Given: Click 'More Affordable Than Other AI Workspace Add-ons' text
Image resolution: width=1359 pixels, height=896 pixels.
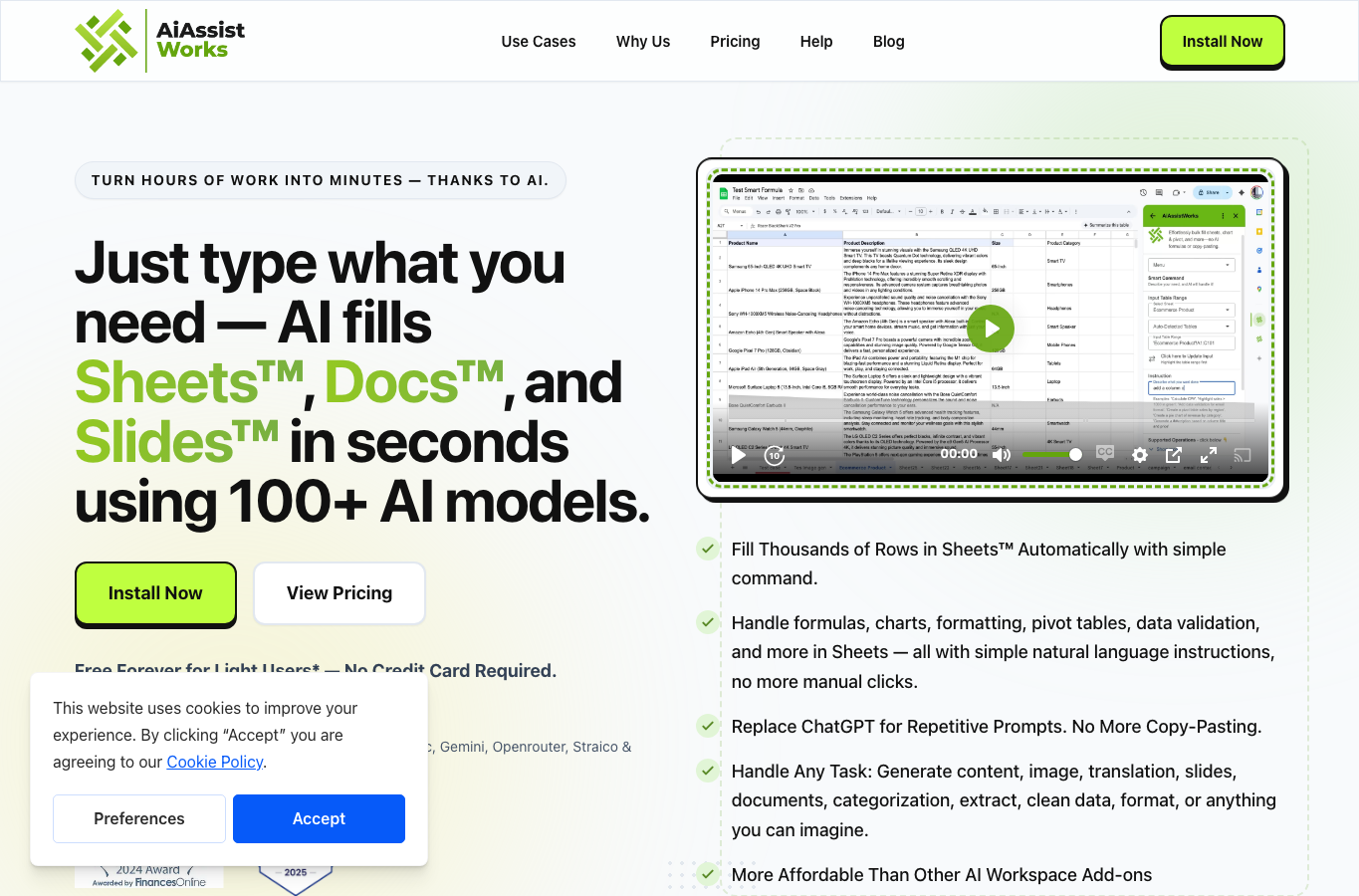Looking at the screenshot, I should coord(942,875).
